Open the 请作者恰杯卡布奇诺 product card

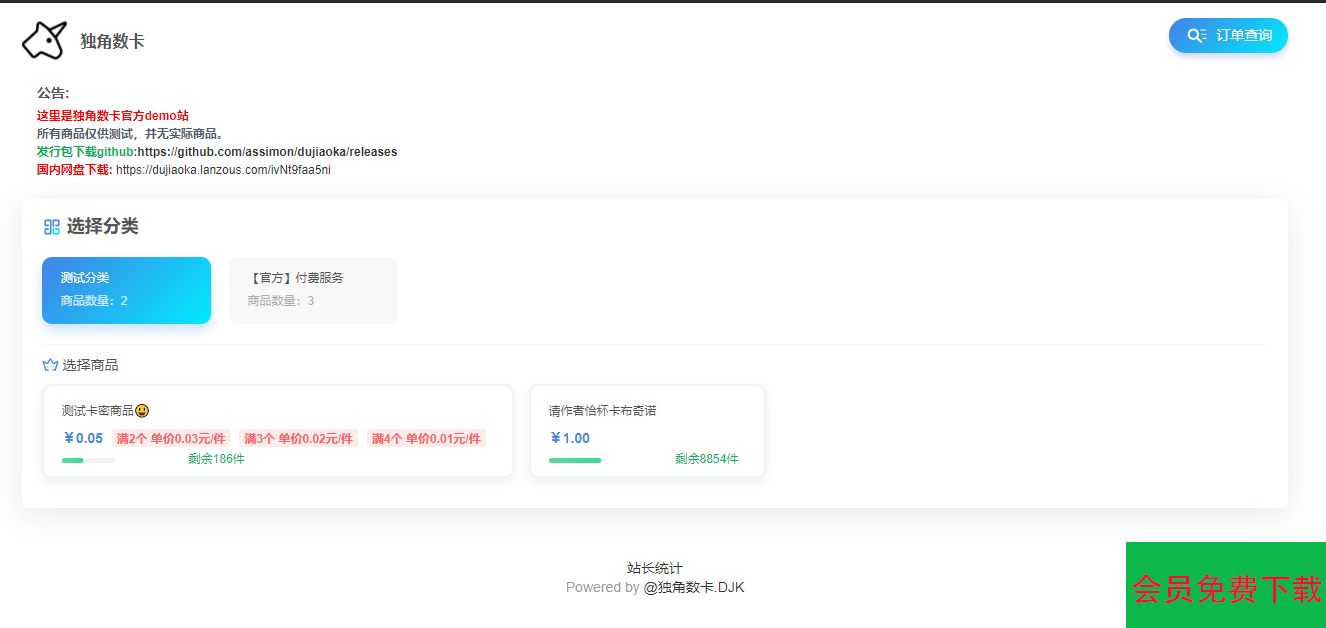click(x=647, y=431)
